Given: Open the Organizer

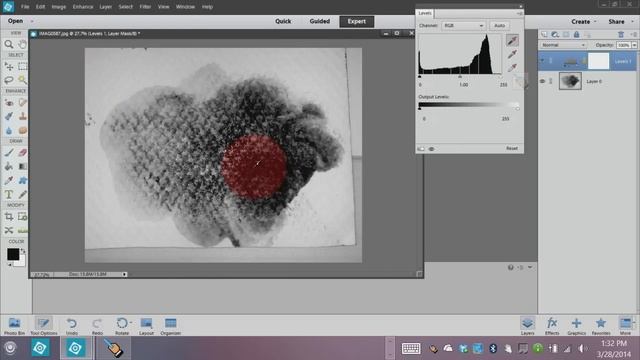Looking at the screenshot, I should point(171,326).
